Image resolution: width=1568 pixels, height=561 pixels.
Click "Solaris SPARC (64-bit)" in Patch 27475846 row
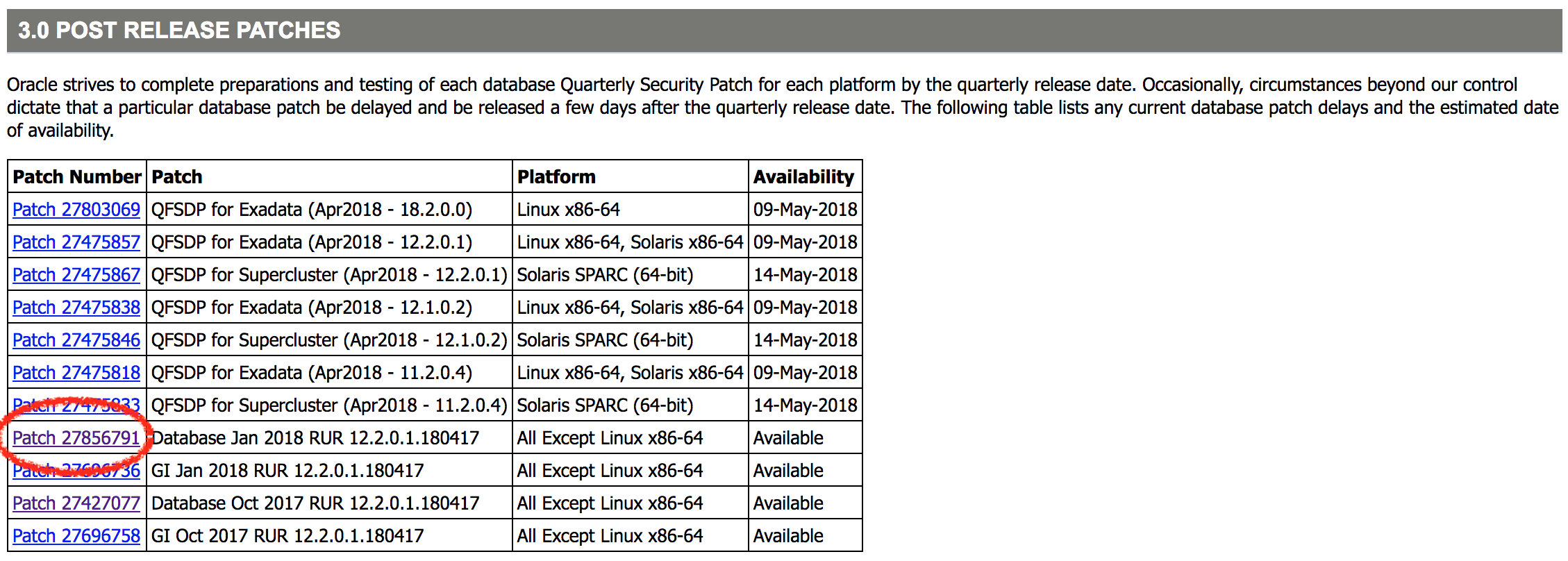[606, 340]
